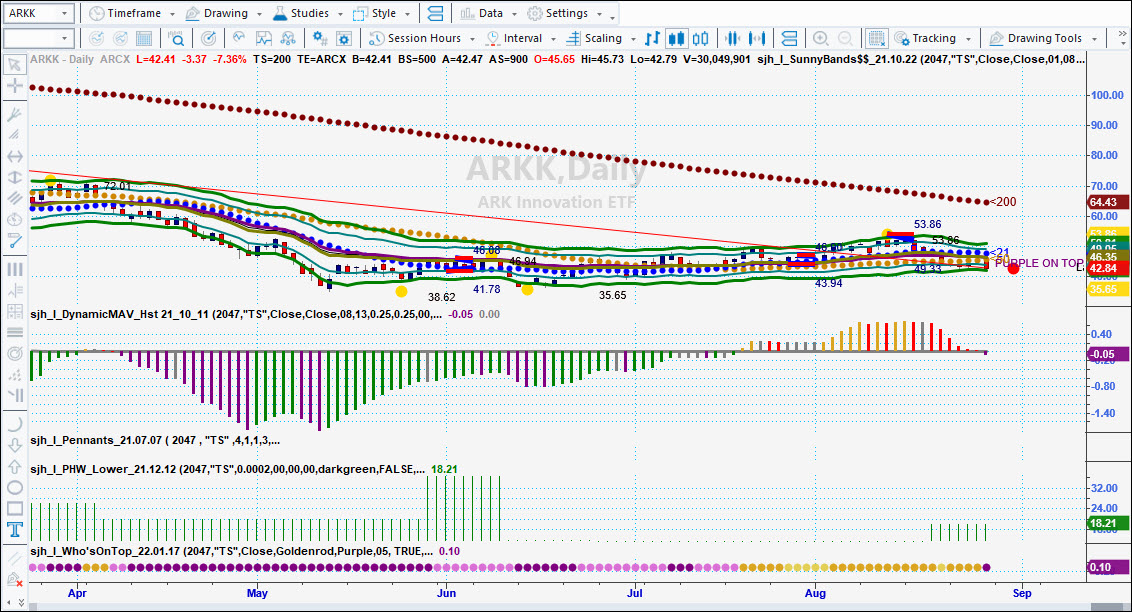The image size is (1132, 612).
Task: Click the Aug label on time axis
Action: click(815, 593)
